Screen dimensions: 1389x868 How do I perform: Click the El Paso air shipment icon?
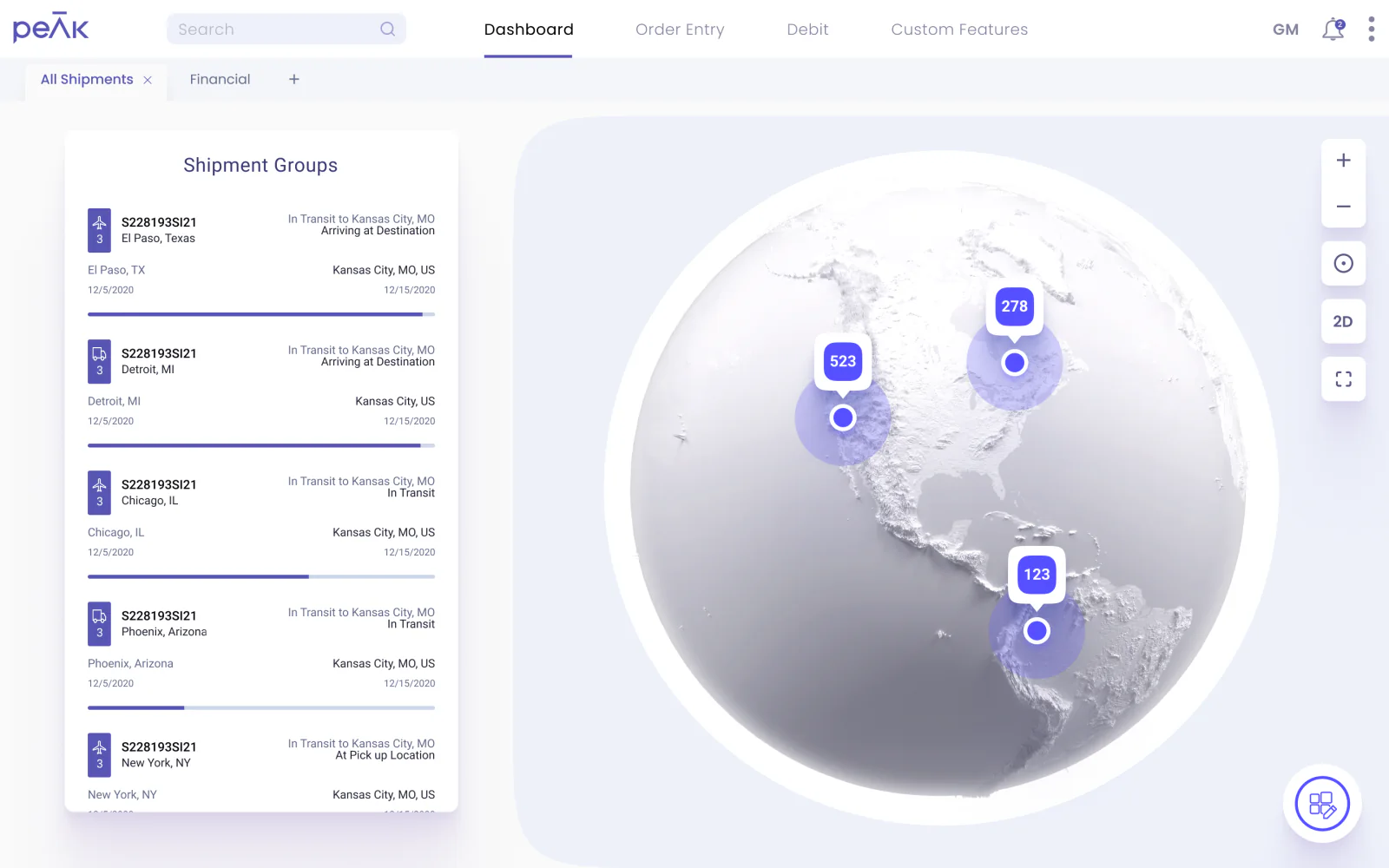(99, 230)
